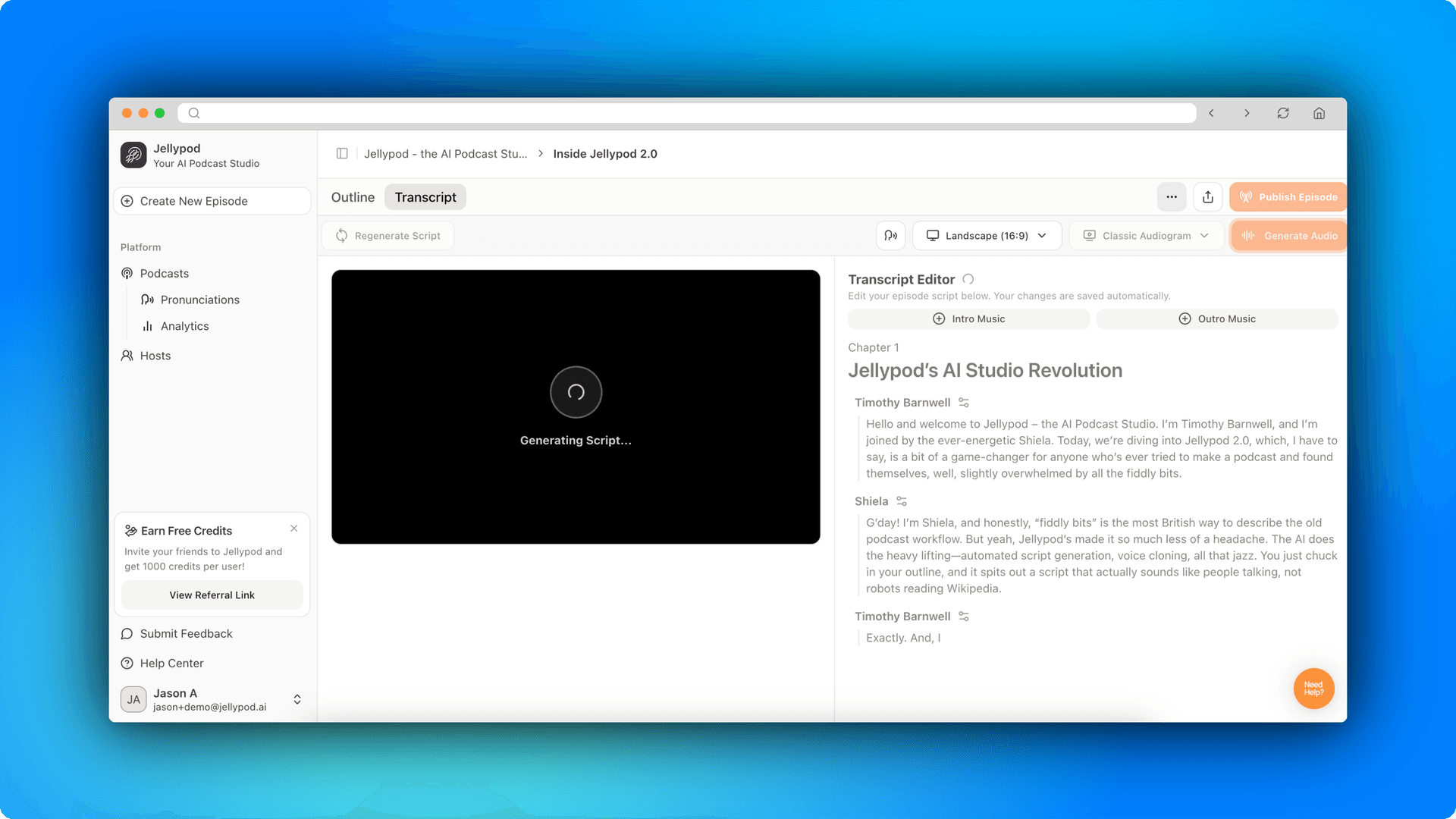1456x819 pixels.
Task: Dismiss the Earn Free Credits card
Action: coord(294,529)
